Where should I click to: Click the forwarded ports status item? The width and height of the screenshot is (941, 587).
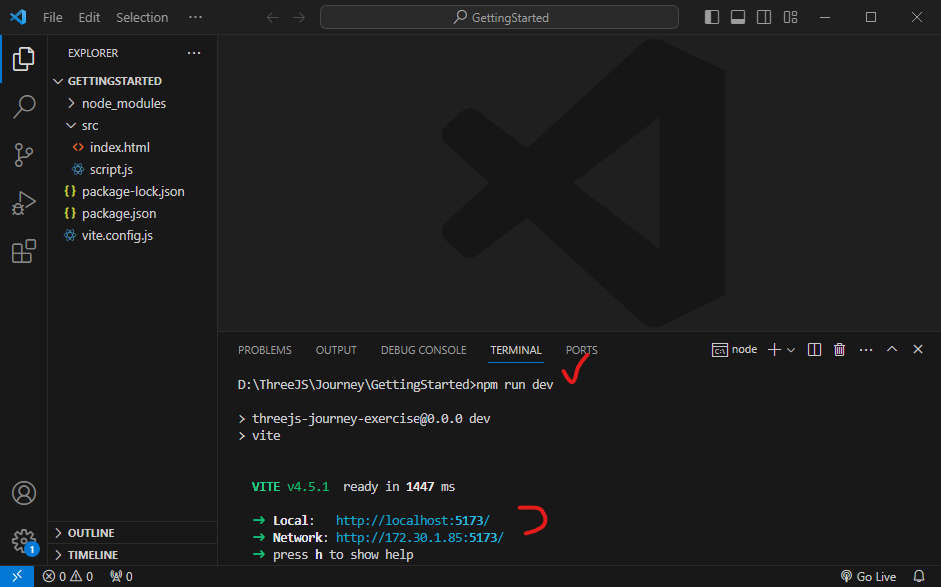(121, 576)
